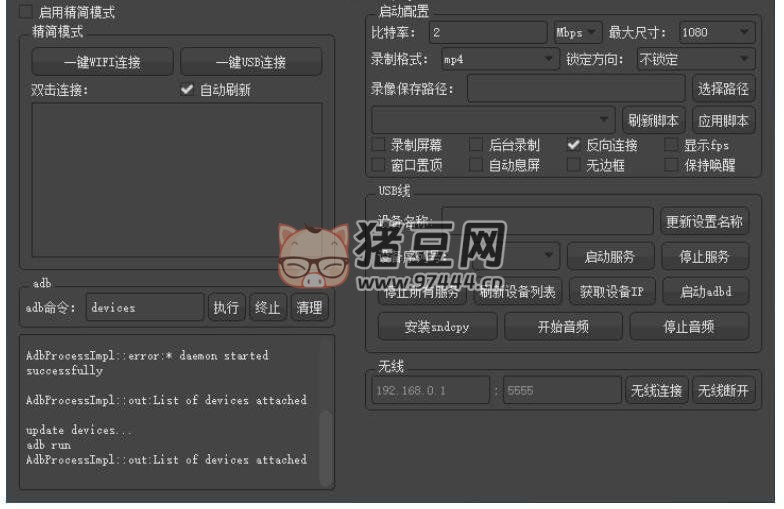Focus the 比特率 value field

point(488,32)
